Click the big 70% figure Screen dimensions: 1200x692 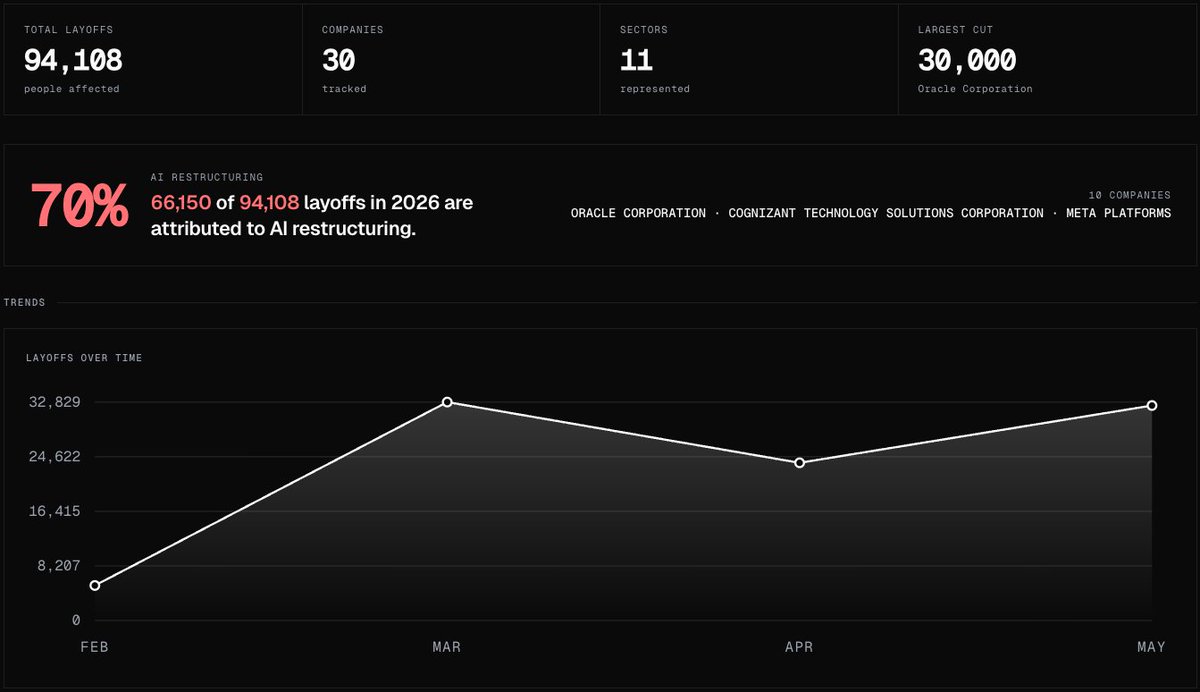pos(80,207)
